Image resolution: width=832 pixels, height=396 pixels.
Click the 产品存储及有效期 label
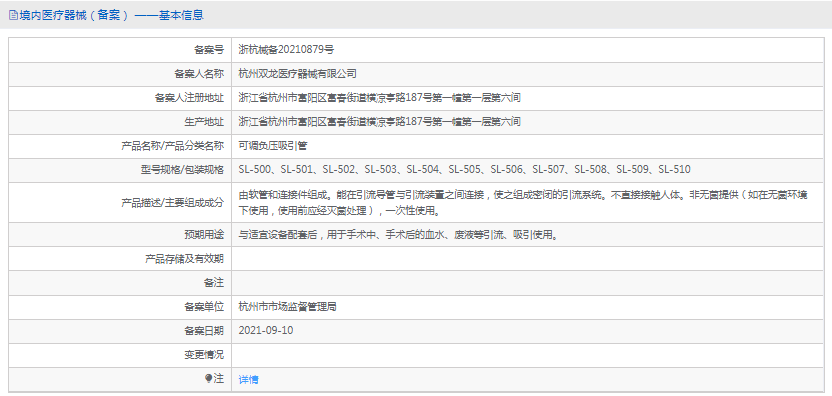pyautogui.click(x=185, y=259)
